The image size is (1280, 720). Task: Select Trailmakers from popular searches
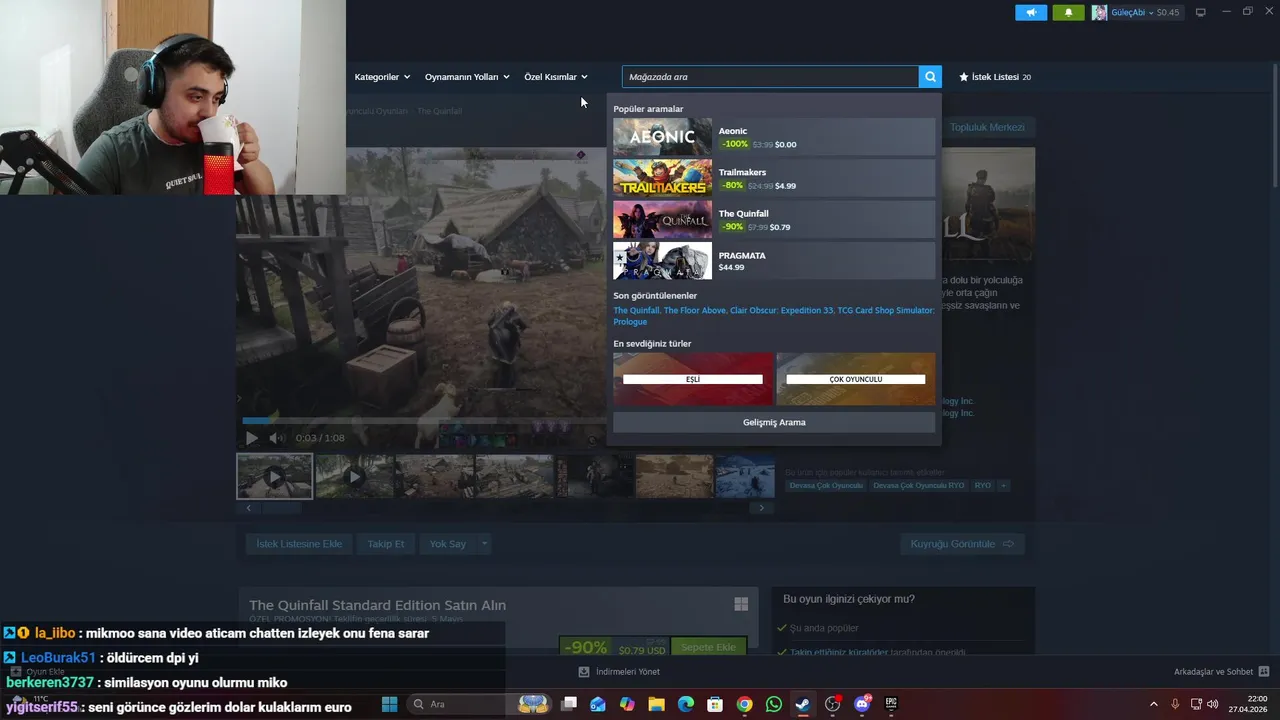(774, 178)
